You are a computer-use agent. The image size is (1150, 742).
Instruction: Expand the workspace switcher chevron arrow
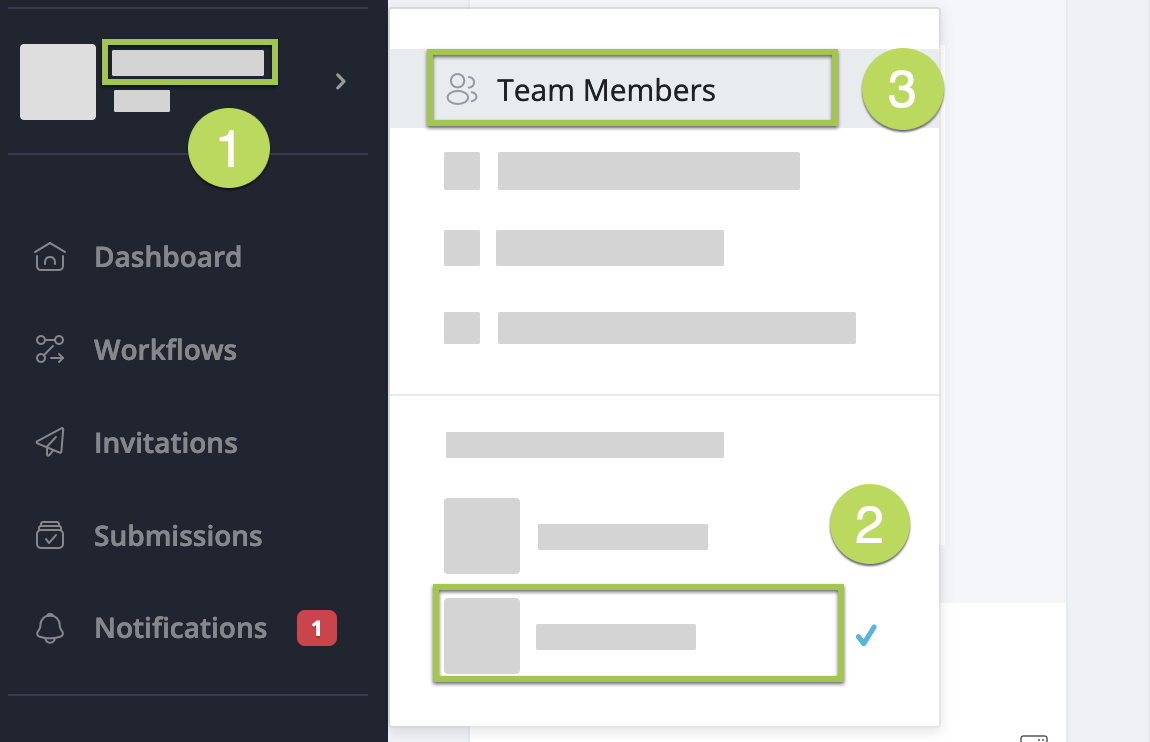(341, 81)
